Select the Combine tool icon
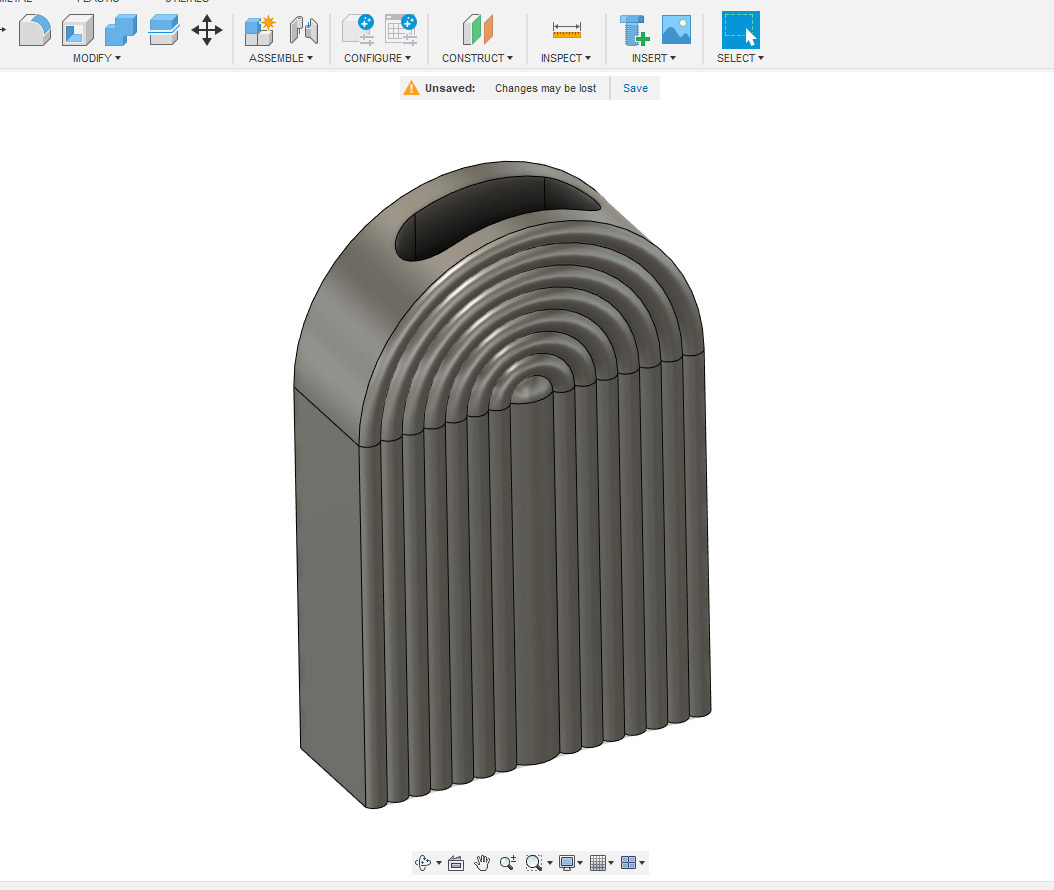Screen dimensions: 1054x890 point(121,30)
